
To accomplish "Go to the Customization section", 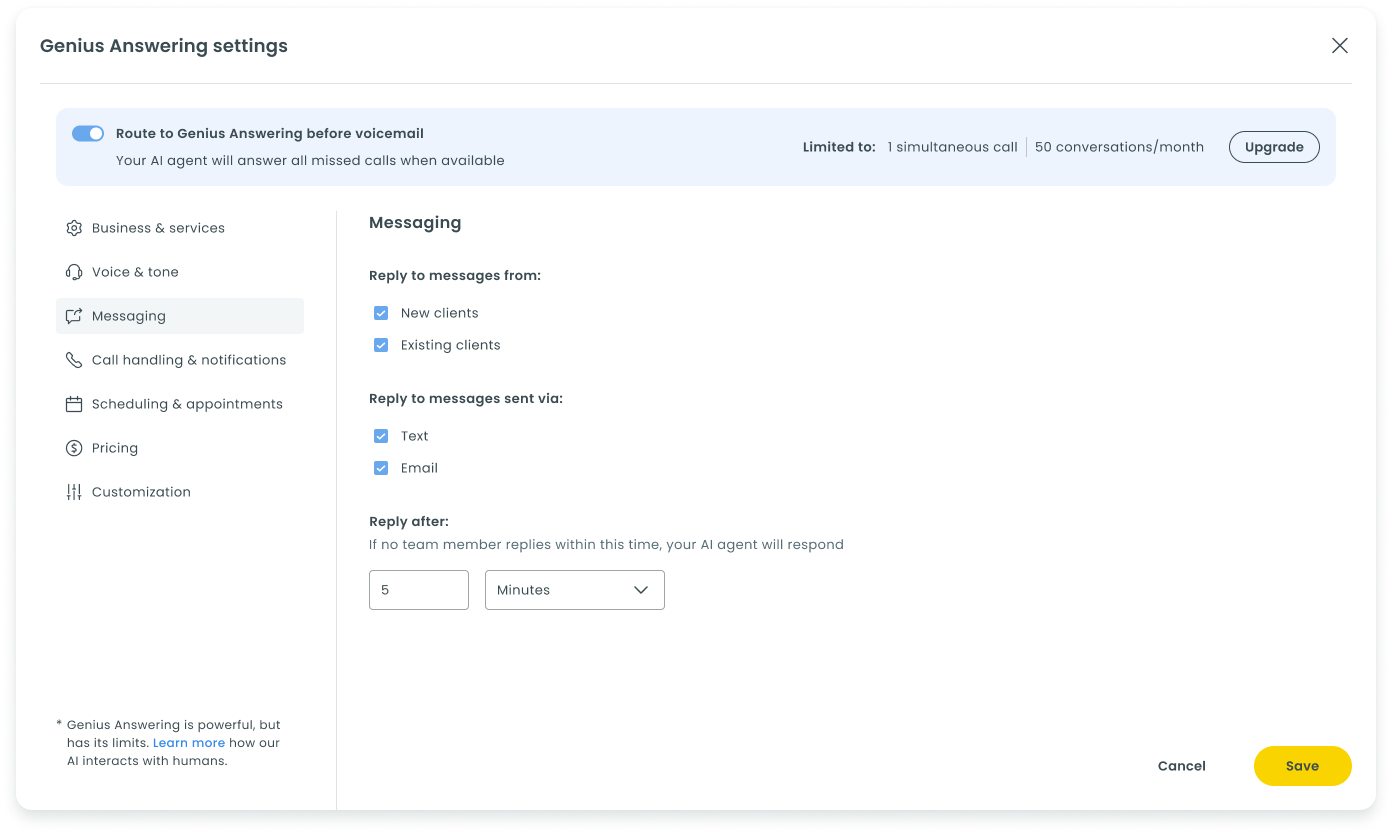I will point(180,492).
